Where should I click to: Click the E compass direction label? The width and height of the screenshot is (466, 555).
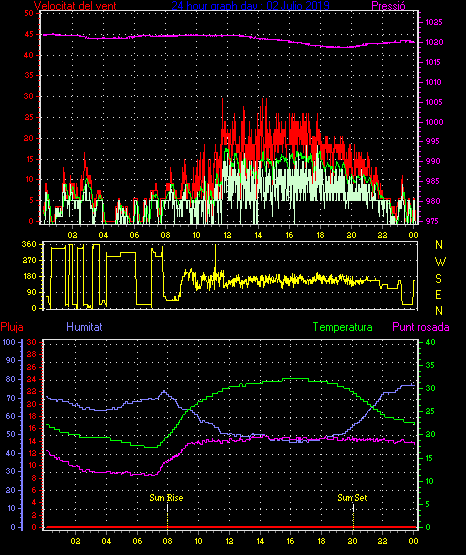[438, 294]
